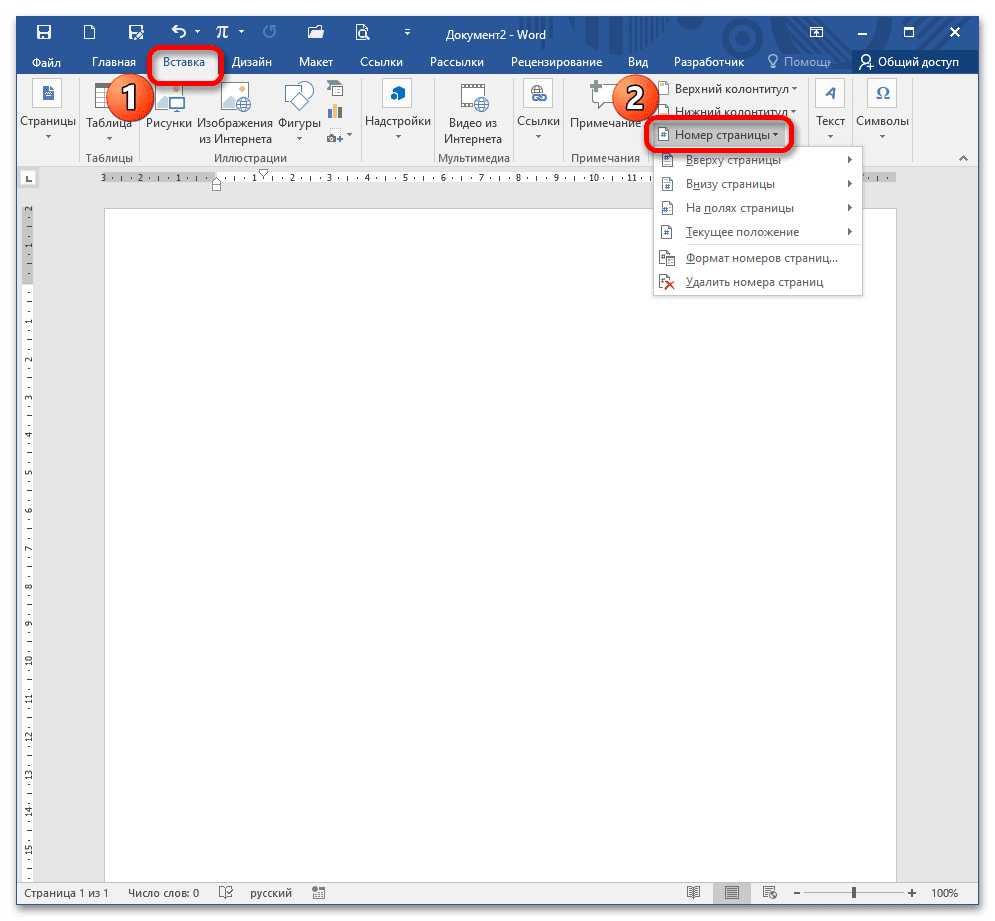Select Remove Page Numbers (Удалить номера страниц)
Image resolution: width=995 pixels, height=921 pixels.
tap(758, 282)
